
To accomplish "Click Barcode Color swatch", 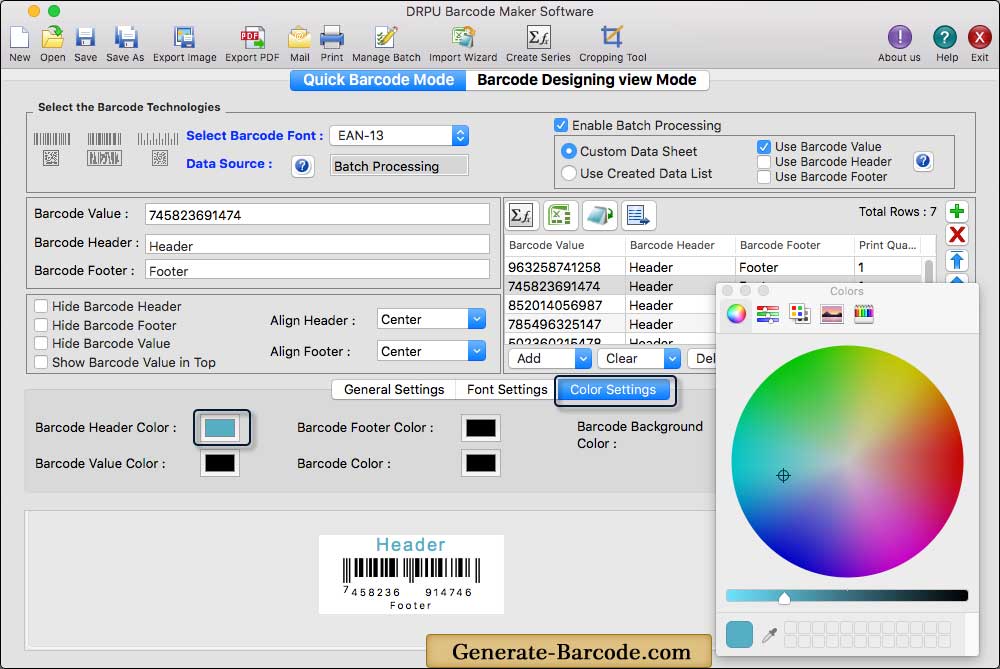I will (480, 464).
